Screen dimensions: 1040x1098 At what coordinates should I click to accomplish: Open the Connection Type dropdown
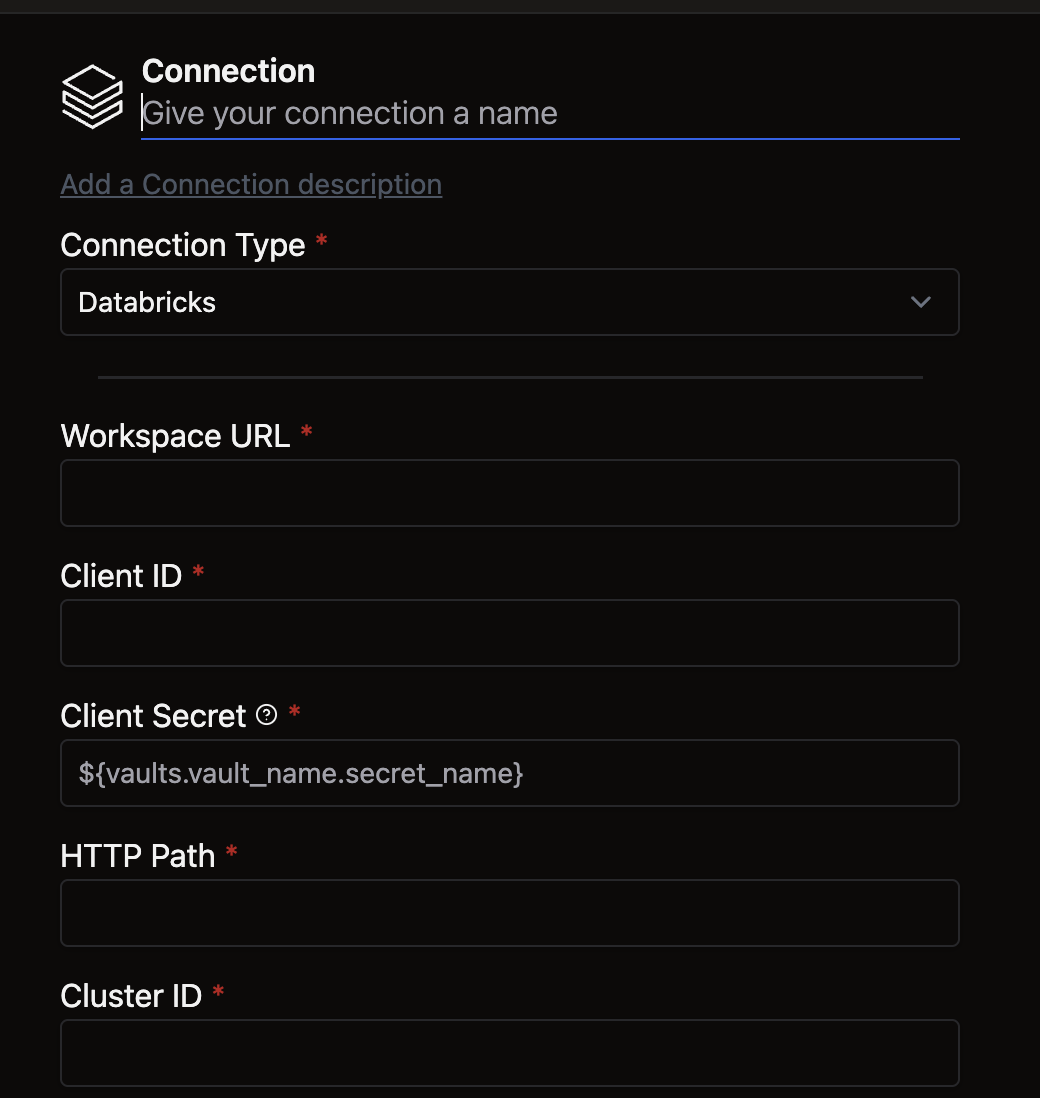point(510,302)
